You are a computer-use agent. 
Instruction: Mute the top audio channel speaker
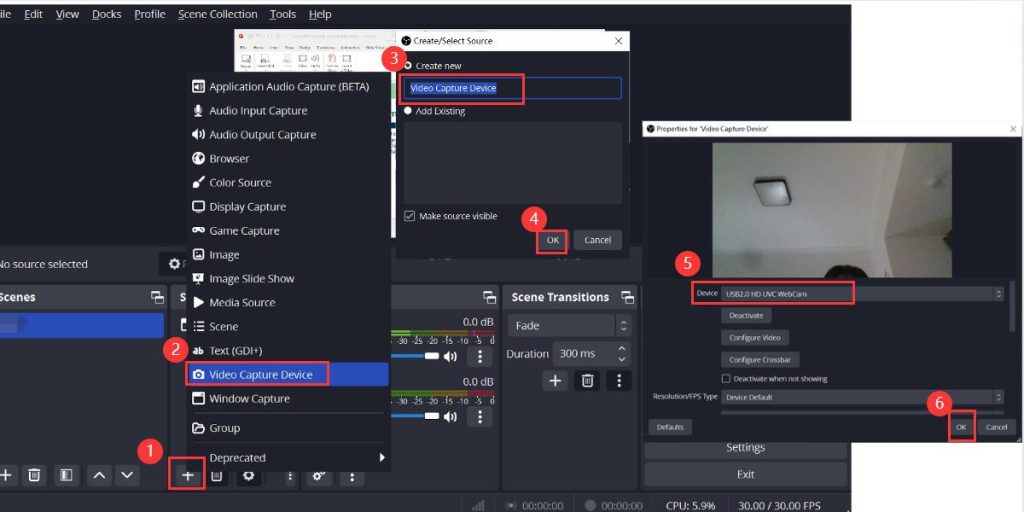pyautogui.click(x=450, y=357)
